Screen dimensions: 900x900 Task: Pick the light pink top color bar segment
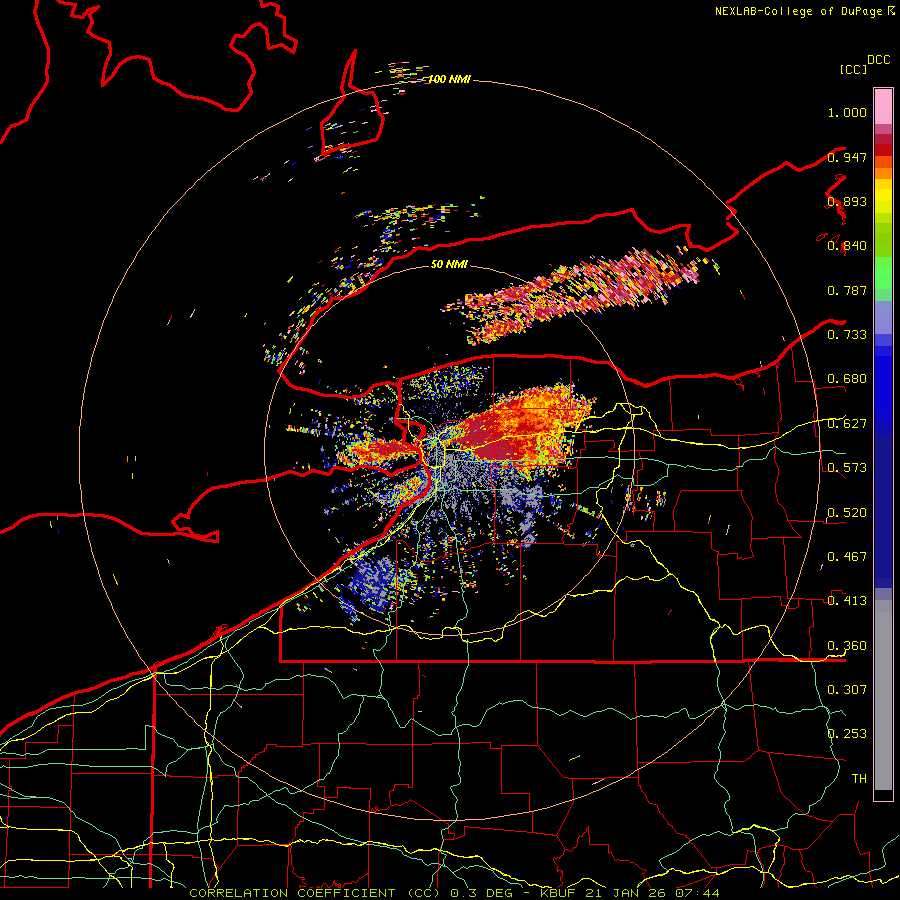[x=883, y=106]
